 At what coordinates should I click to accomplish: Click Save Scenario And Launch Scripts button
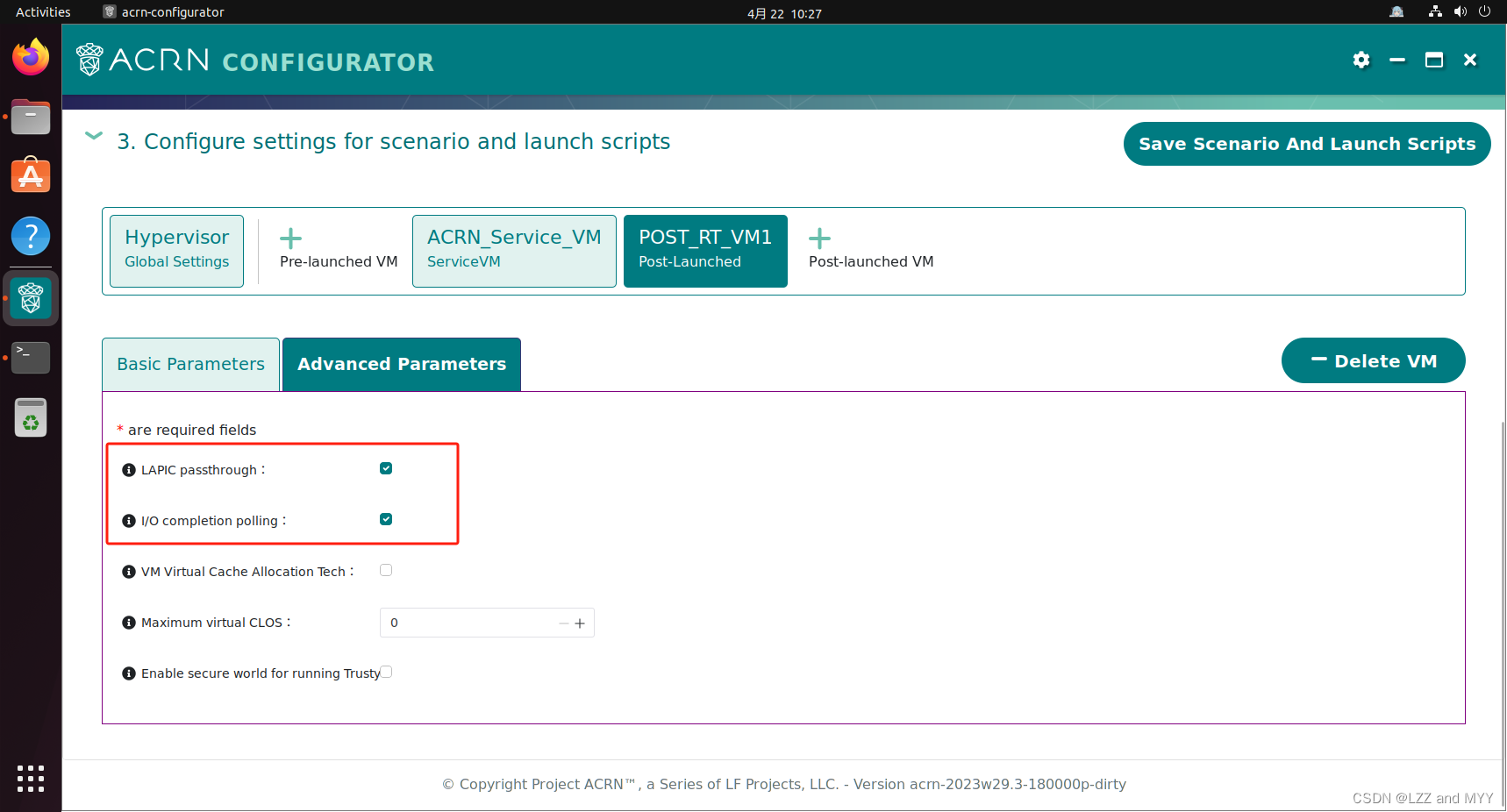pyautogui.click(x=1307, y=144)
